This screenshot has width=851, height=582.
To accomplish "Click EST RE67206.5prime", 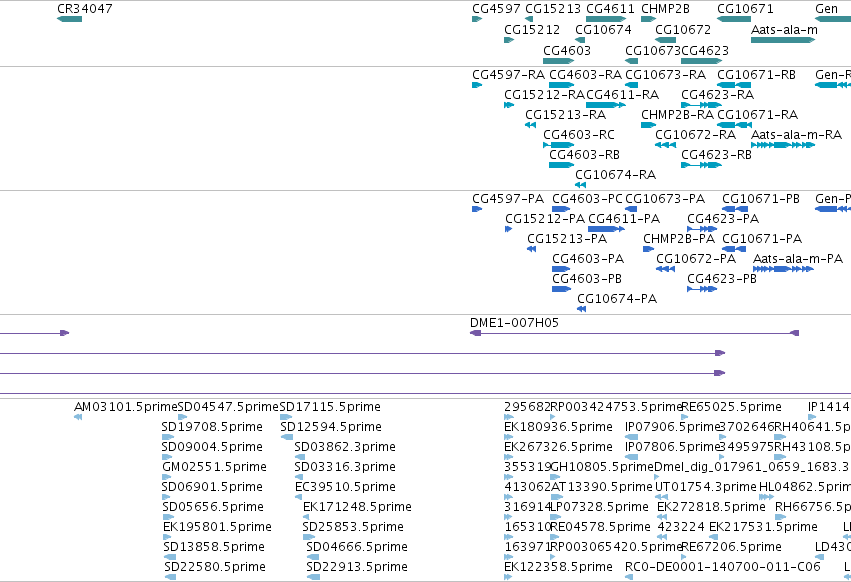I will (684, 558).
